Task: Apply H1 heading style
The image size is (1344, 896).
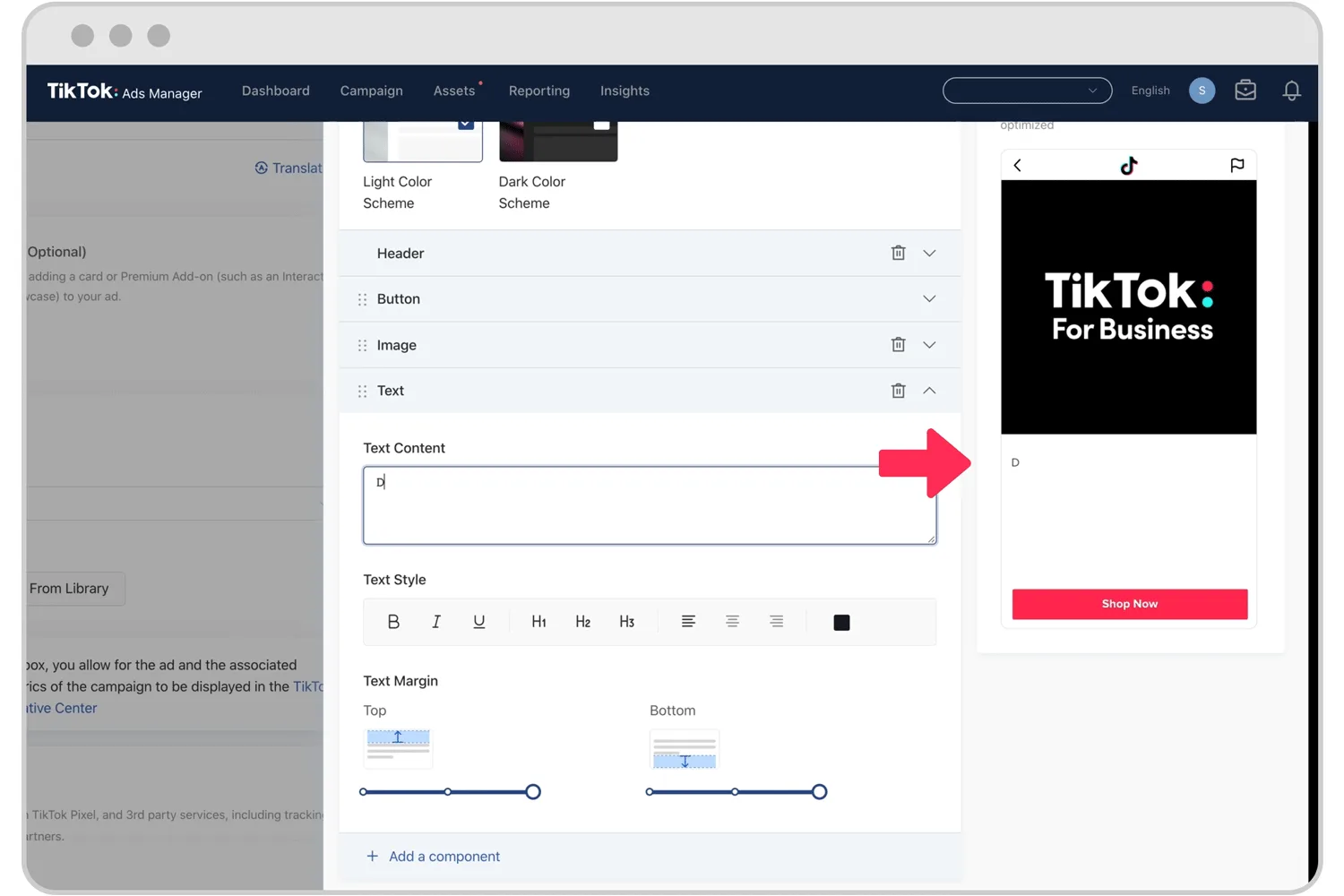Action: click(x=538, y=622)
